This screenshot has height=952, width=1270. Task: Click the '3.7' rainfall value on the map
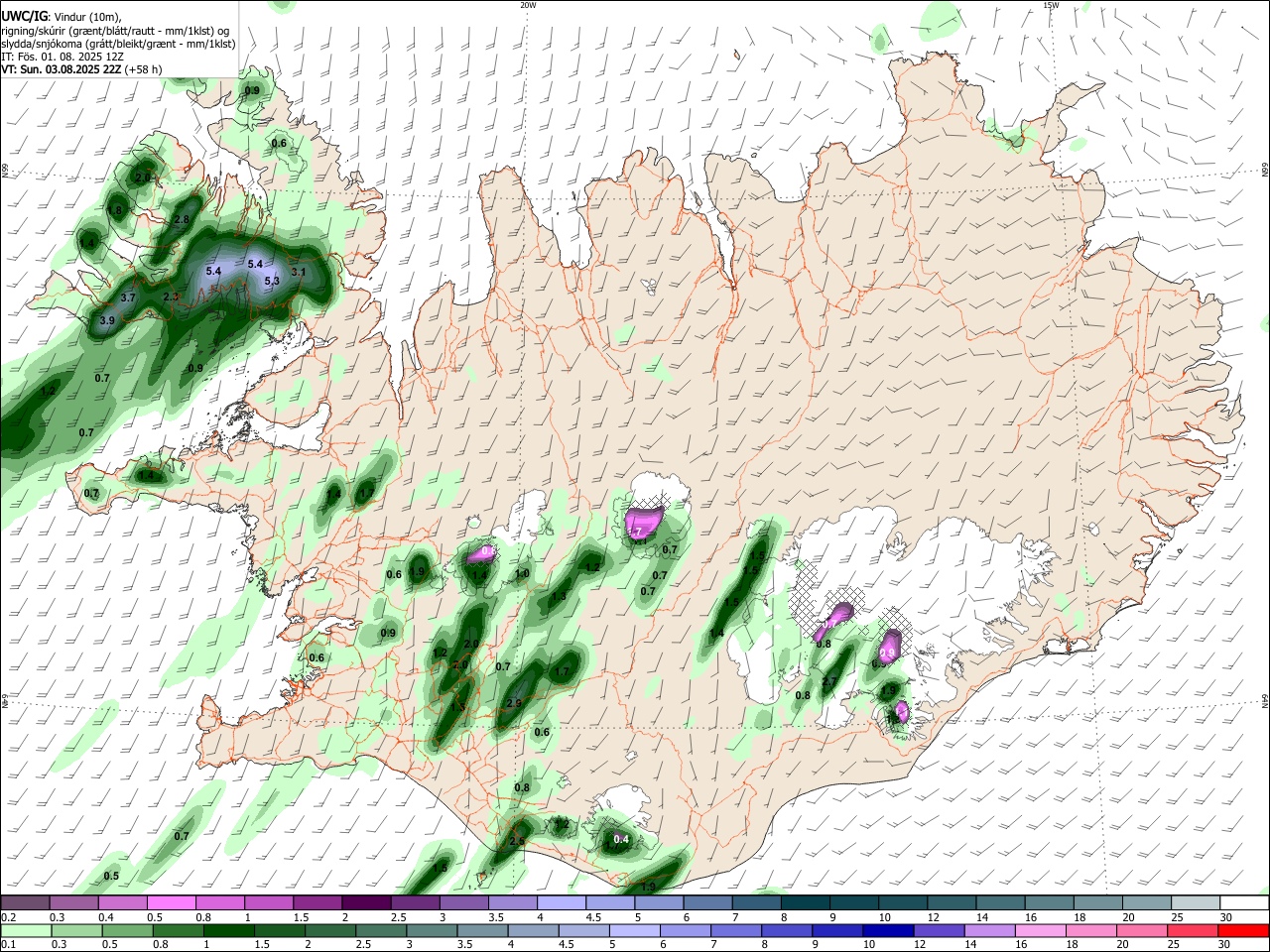point(128,297)
